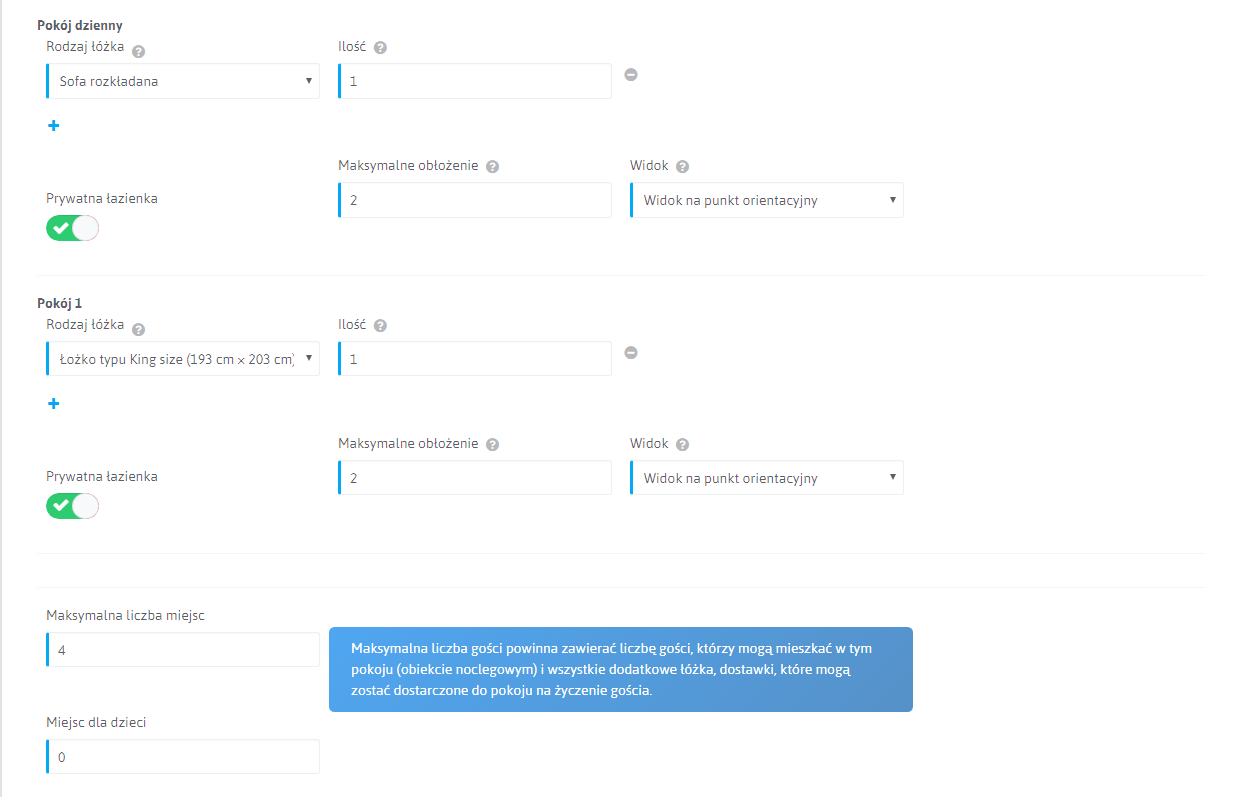
Task: Click help icon beside Rodzaj łóżka in Pokój 1
Action: (138, 330)
